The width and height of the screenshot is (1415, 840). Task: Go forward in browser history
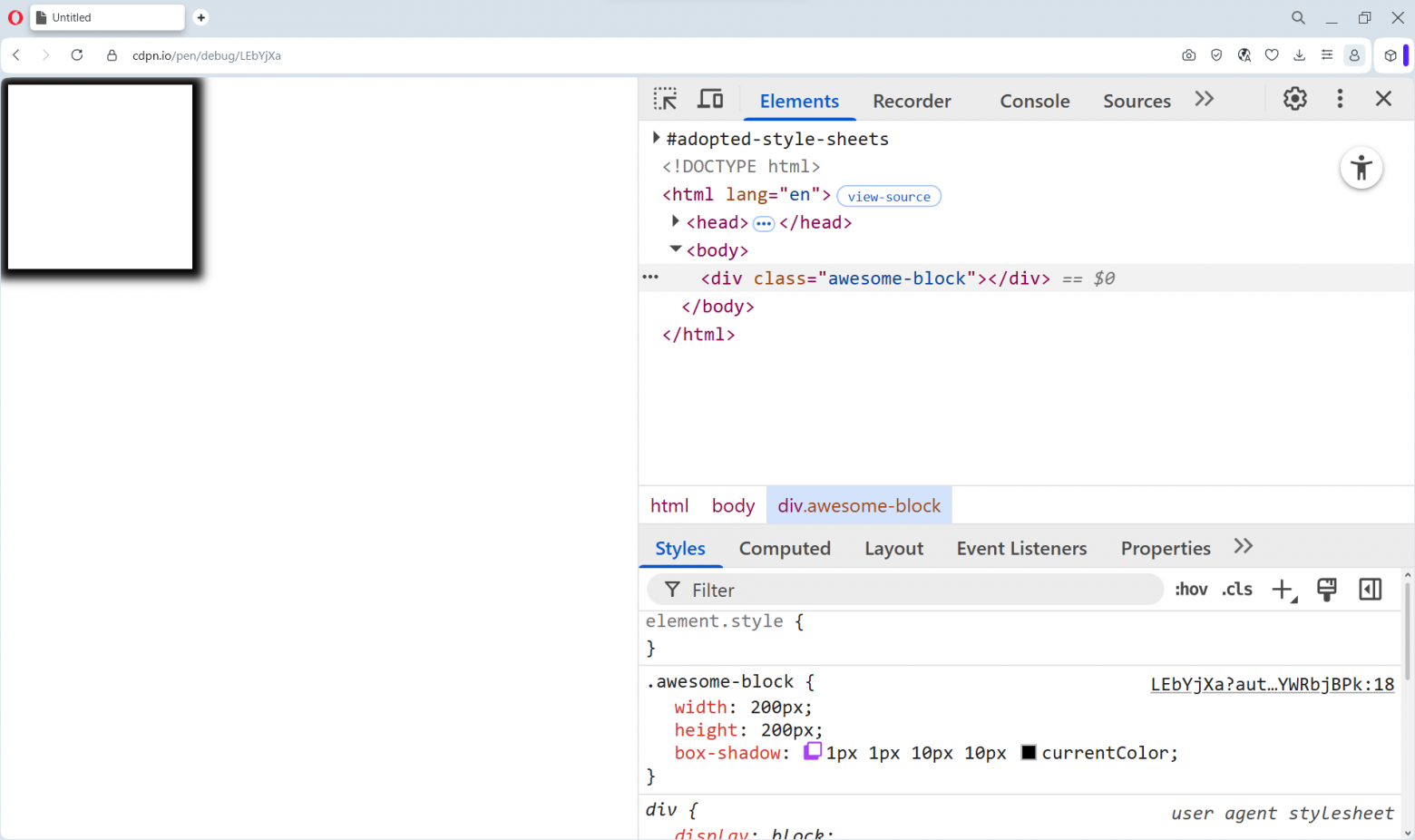pos(45,55)
